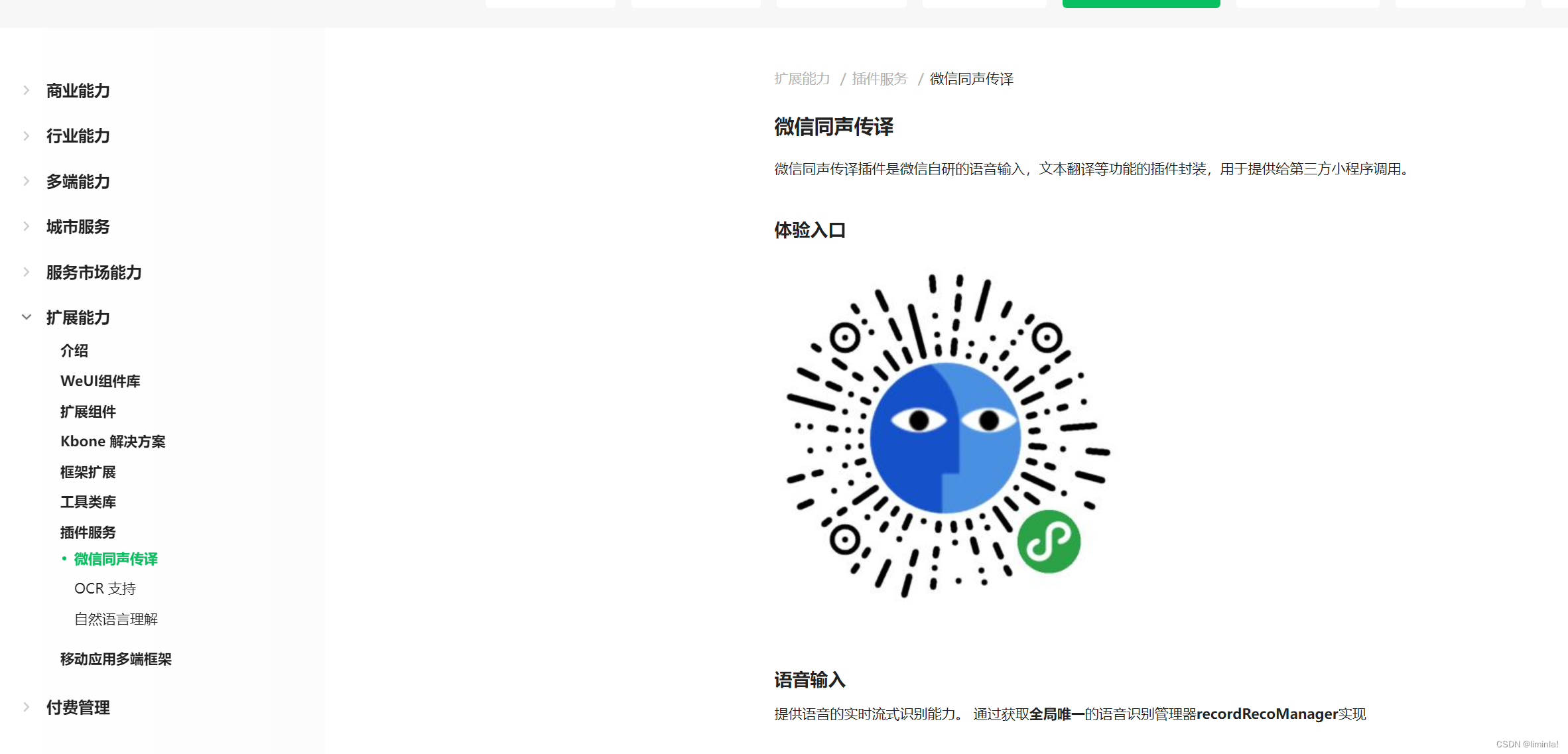1568x754 pixels.
Task: Expand the 城市服务 chevron
Action: pos(27,226)
